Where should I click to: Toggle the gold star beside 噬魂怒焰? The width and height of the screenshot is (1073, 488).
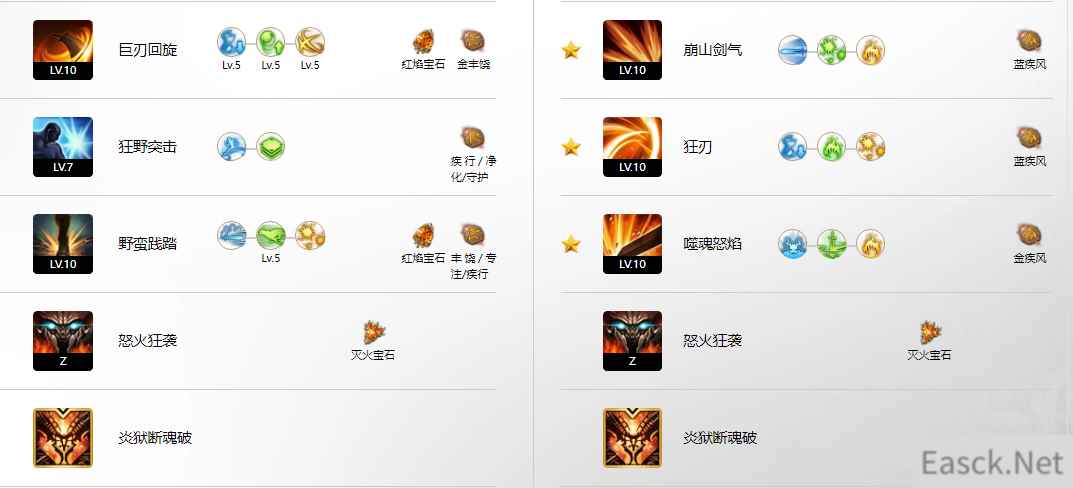click(571, 244)
